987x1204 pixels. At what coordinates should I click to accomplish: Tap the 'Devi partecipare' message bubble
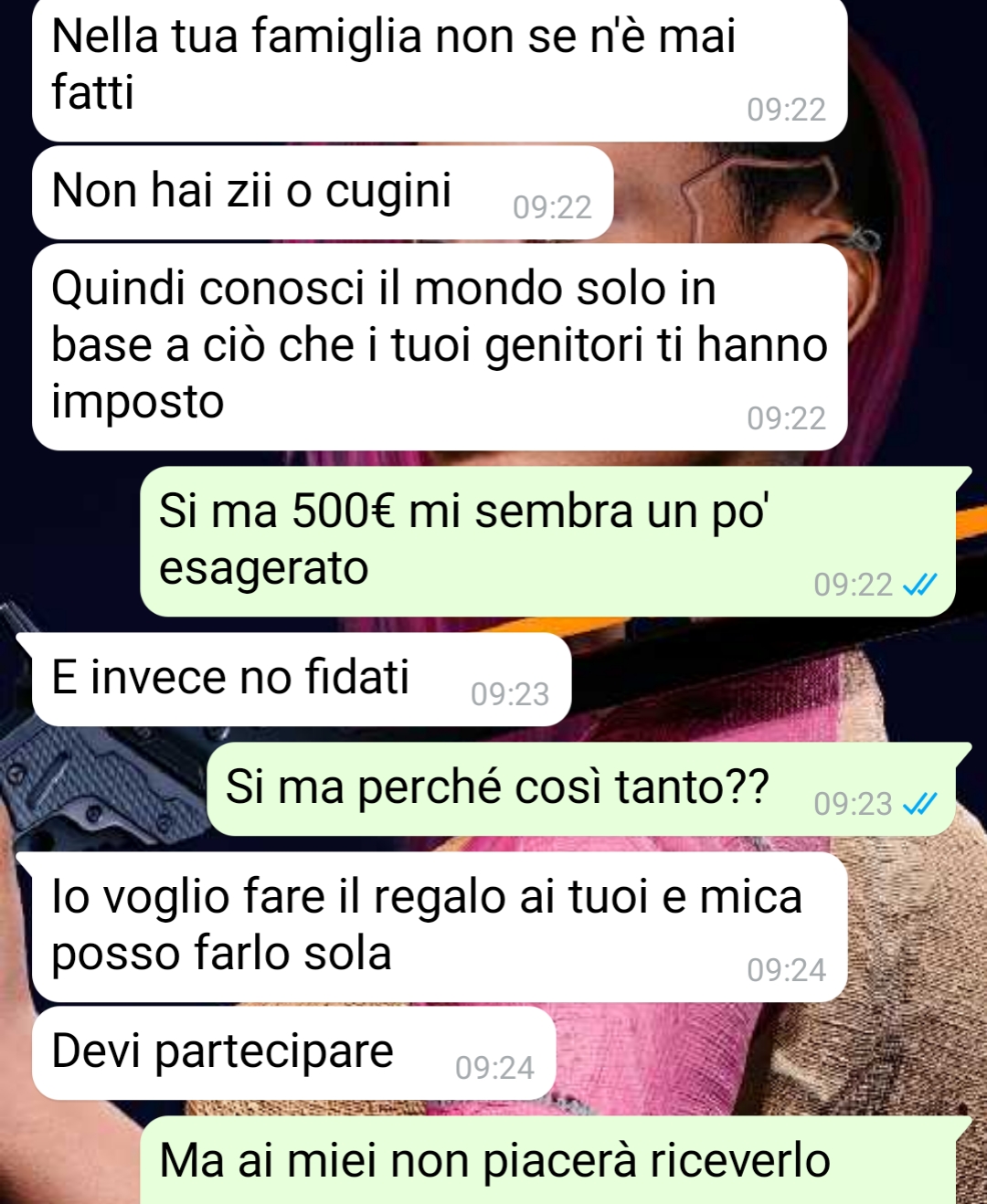pos(293,1053)
